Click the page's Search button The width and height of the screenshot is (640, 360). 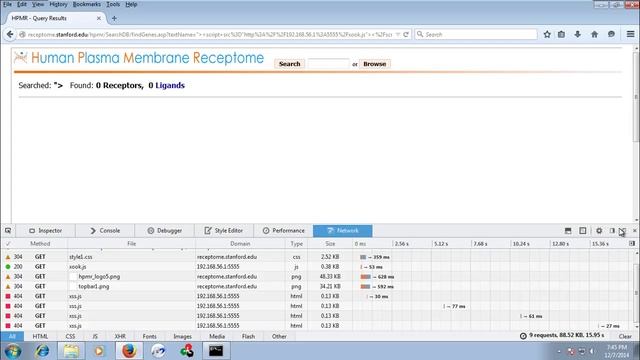pyautogui.click(x=289, y=64)
